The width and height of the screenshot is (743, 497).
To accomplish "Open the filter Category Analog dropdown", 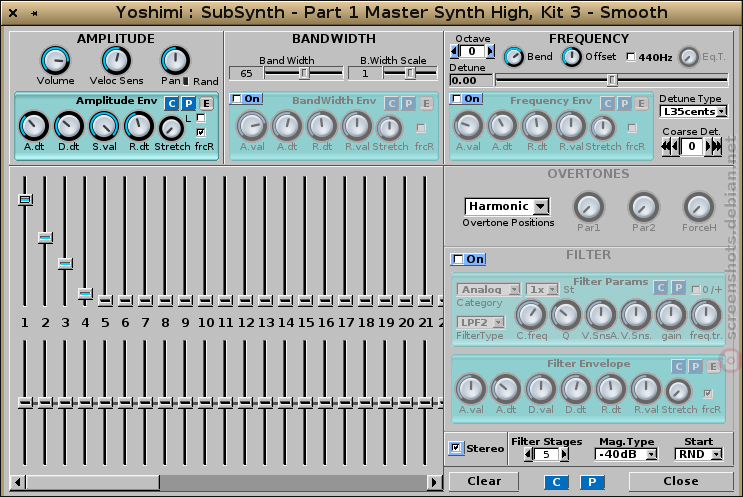I will 489,289.
